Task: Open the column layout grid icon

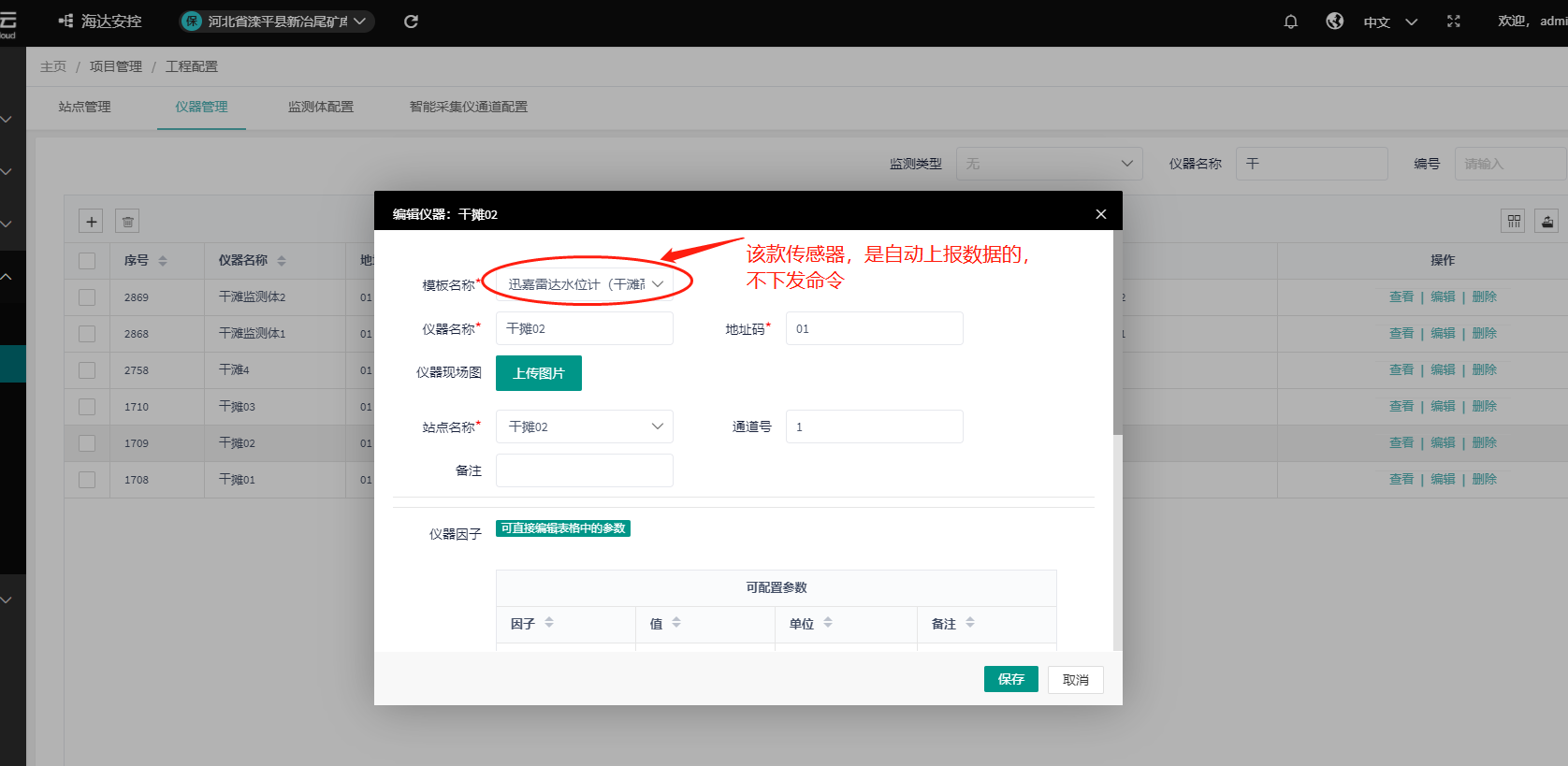Action: coord(1514,222)
